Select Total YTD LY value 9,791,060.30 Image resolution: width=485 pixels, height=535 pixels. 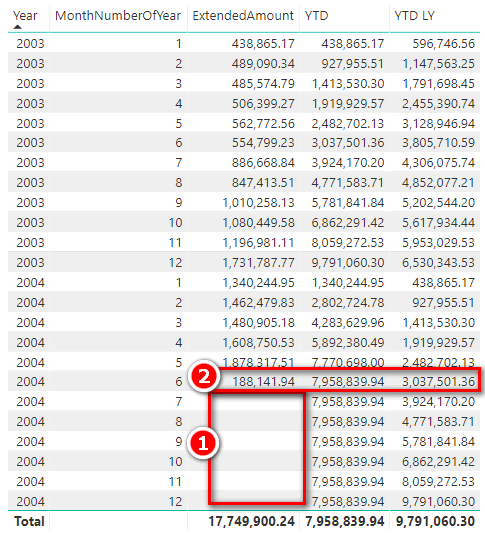[x=435, y=521]
